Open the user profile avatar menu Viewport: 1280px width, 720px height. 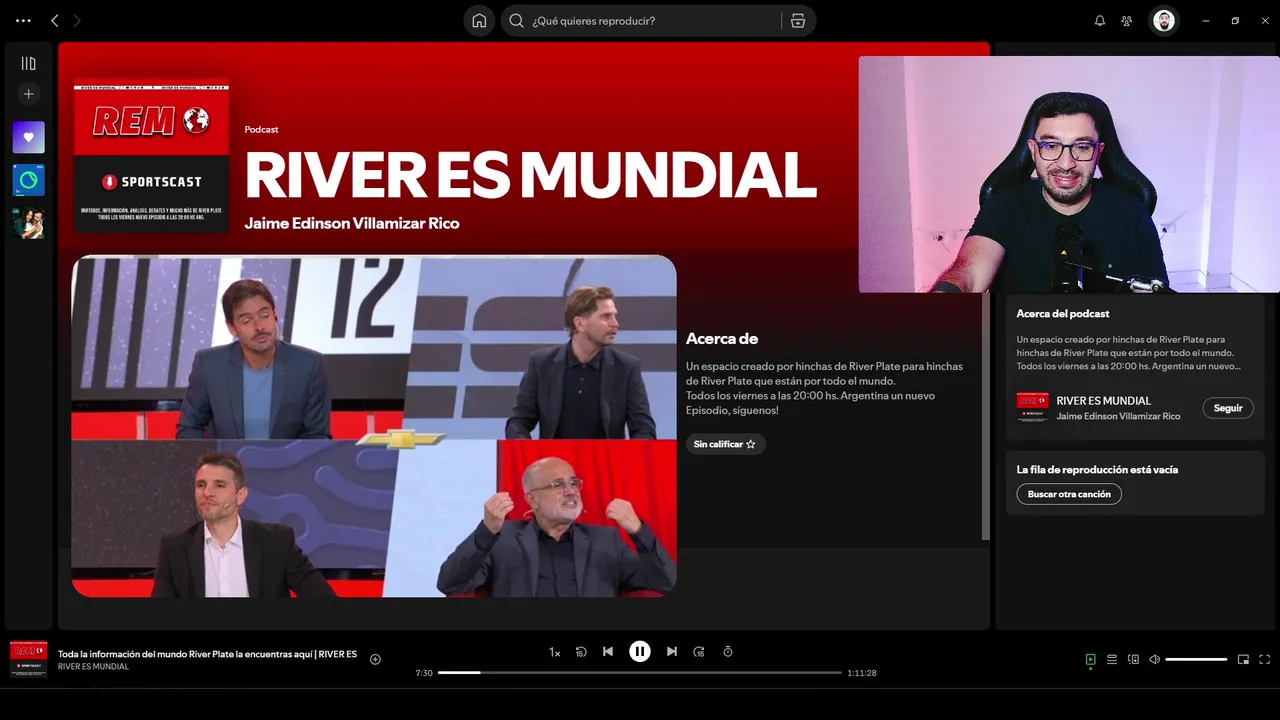[x=1163, y=20]
